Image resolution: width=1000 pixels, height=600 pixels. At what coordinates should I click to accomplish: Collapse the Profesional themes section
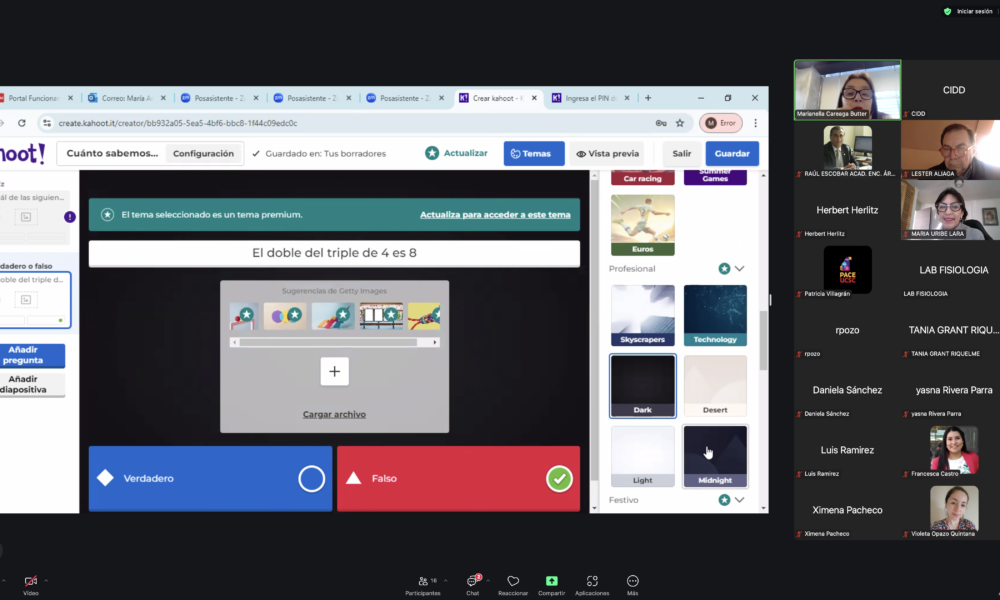click(x=739, y=268)
